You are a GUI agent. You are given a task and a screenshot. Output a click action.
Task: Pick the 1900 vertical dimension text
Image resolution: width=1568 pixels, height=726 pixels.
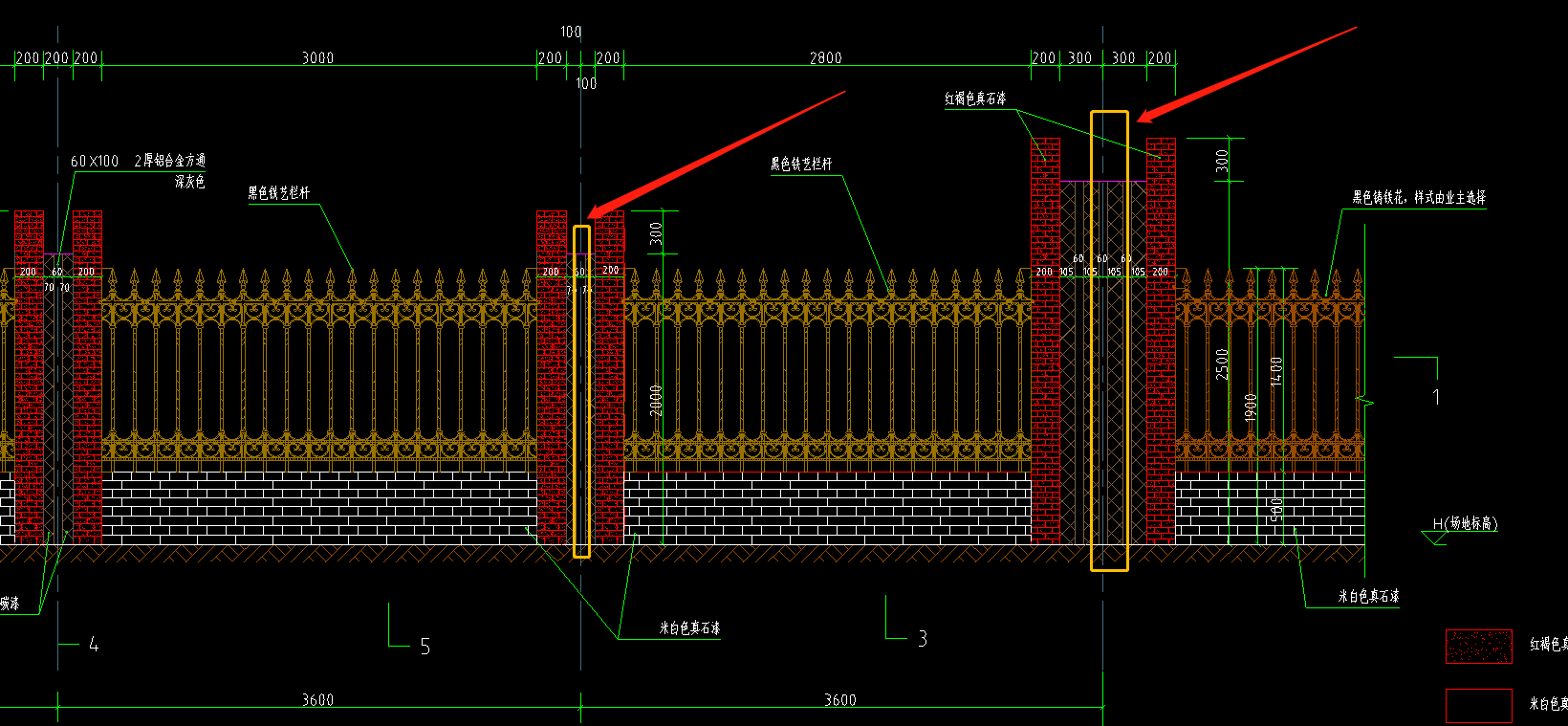pos(1251,407)
